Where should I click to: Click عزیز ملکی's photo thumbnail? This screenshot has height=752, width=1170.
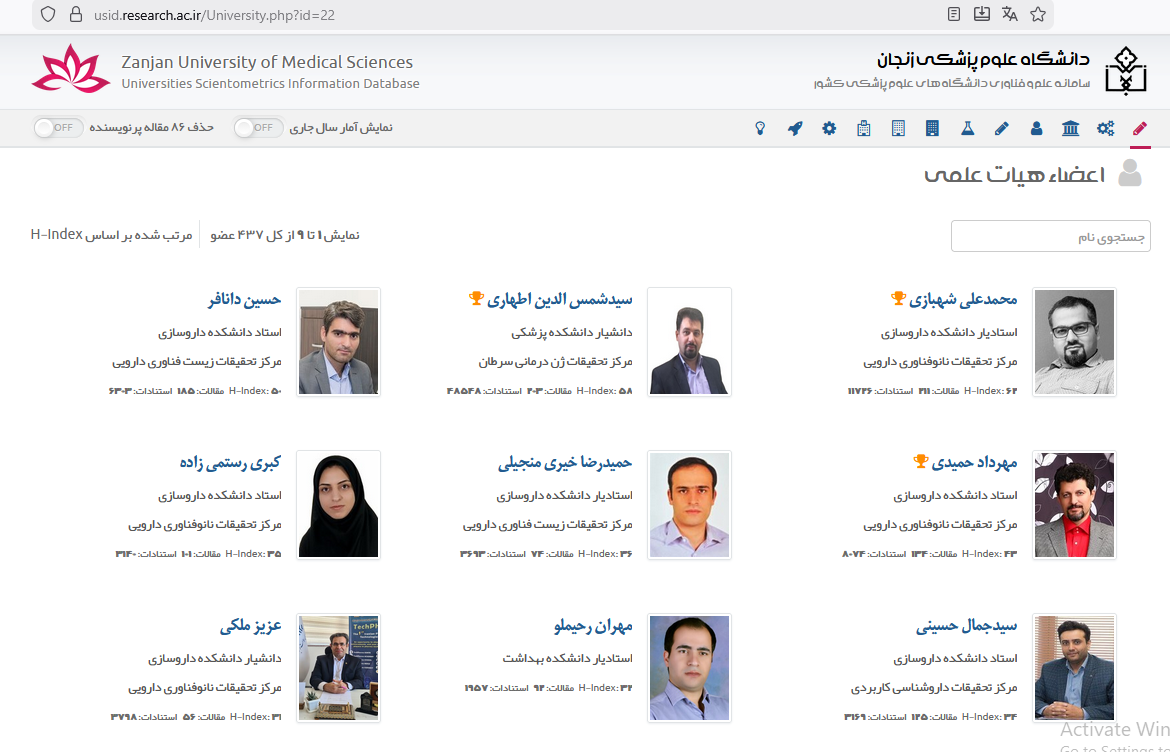339,668
